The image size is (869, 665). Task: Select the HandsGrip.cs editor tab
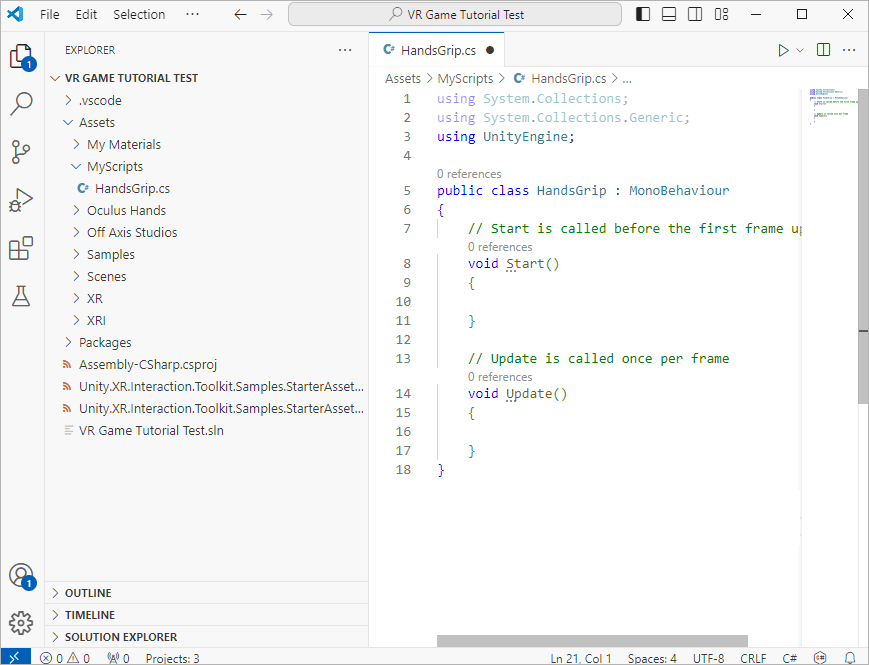tap(437, 50)
